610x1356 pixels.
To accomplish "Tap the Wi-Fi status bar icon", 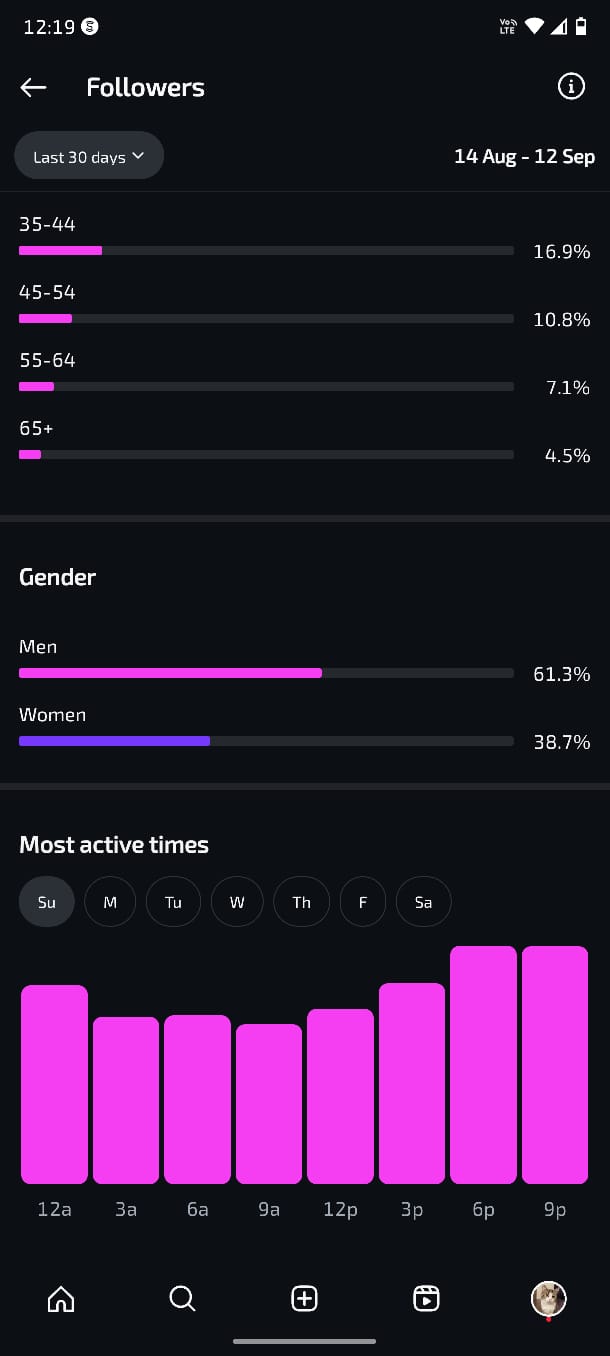I will pyautogui.click(x=534, y=27).
